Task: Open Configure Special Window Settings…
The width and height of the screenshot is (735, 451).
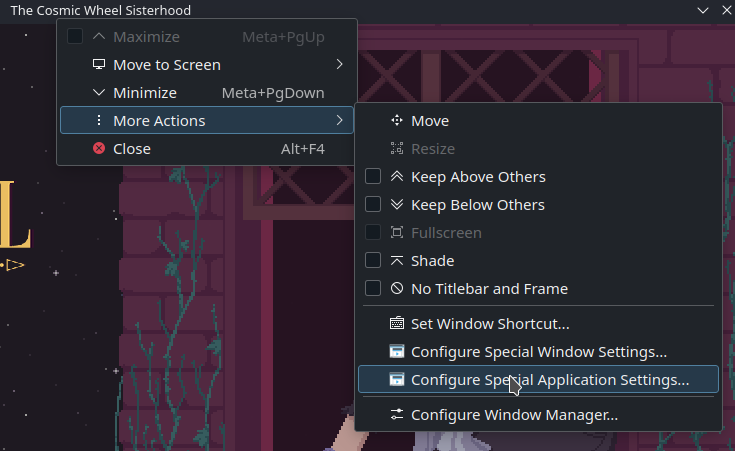Action: (538, 352)
